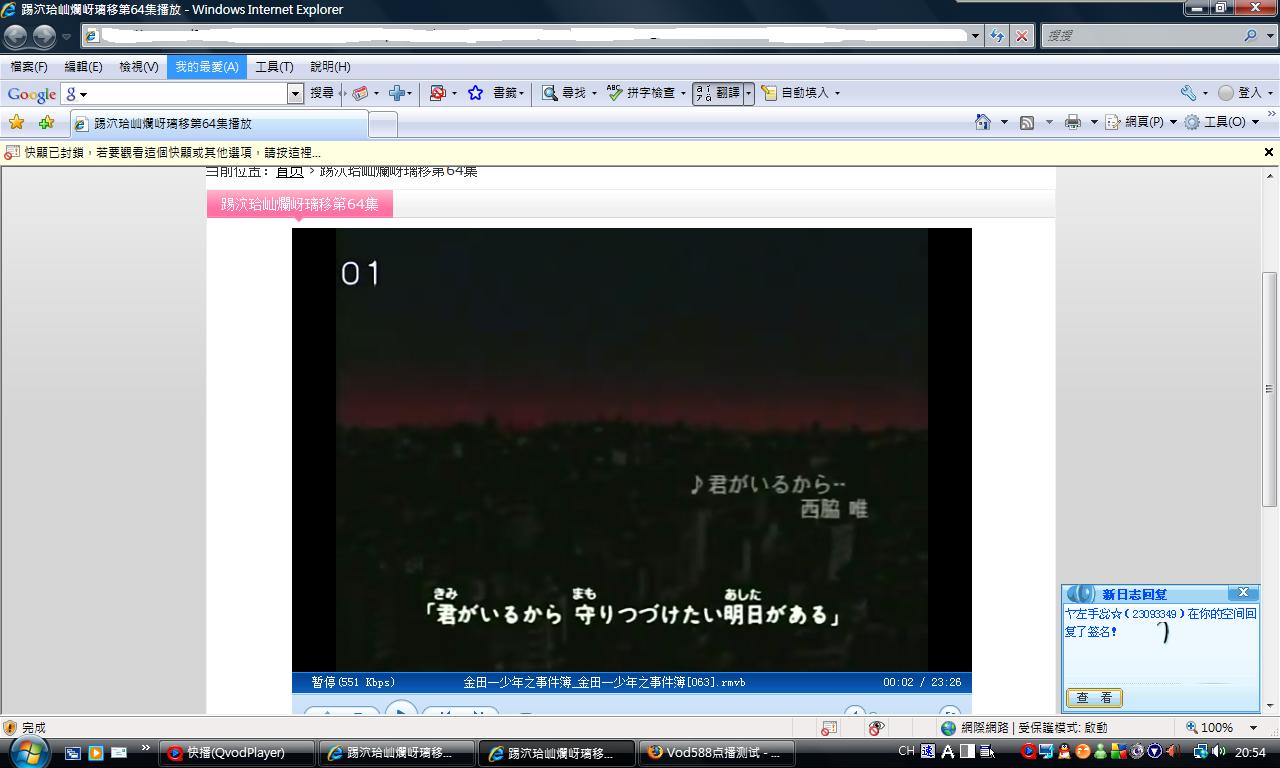Image resolution: width=1280 pixels, height=768 pixels.
Task: Go forward using the IE forward arrow
Action: tap(44, 37)
